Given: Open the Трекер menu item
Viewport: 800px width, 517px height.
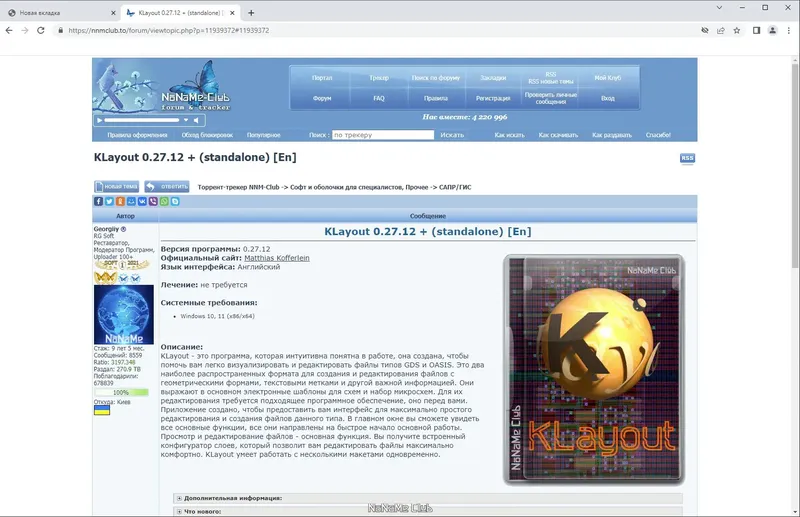Looking at the screenshot, I should tap(379, 78).
